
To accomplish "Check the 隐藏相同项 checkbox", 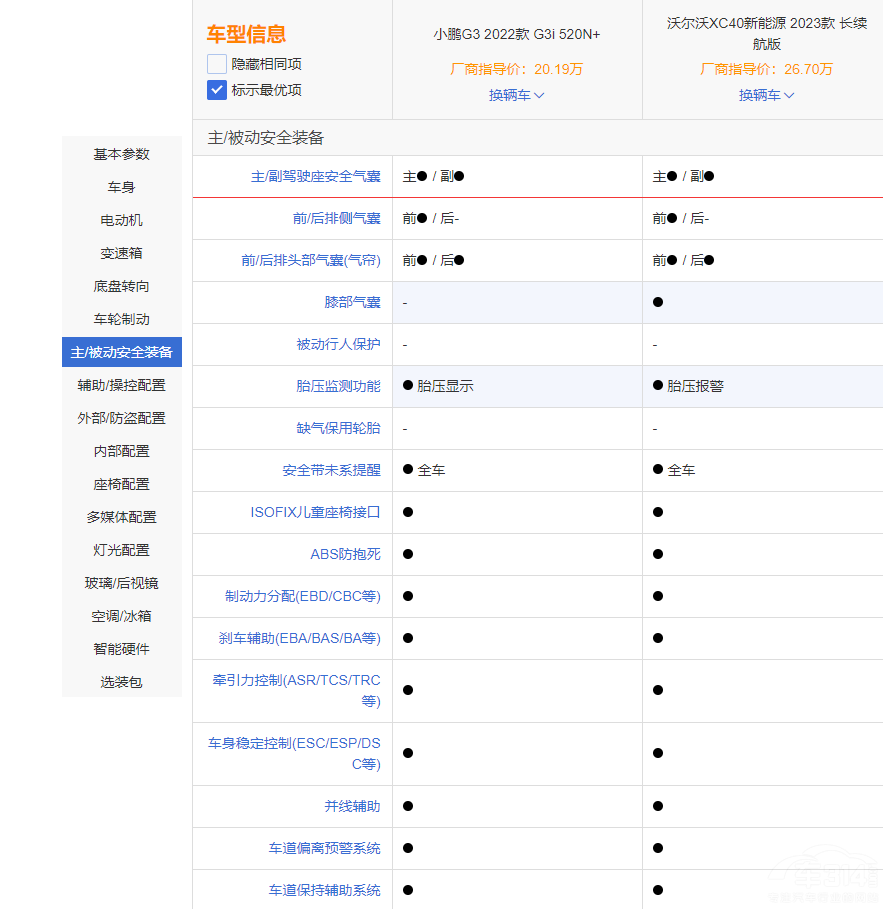I will (x=217, y=64).
